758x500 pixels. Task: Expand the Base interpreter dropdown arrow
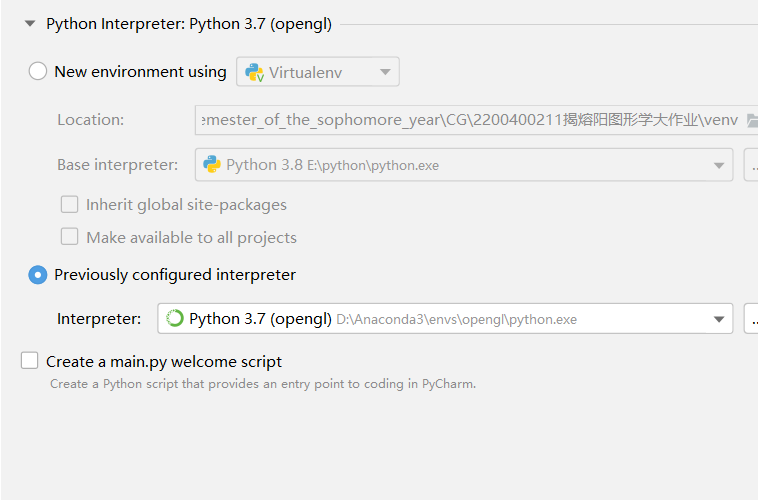point(718,165)
